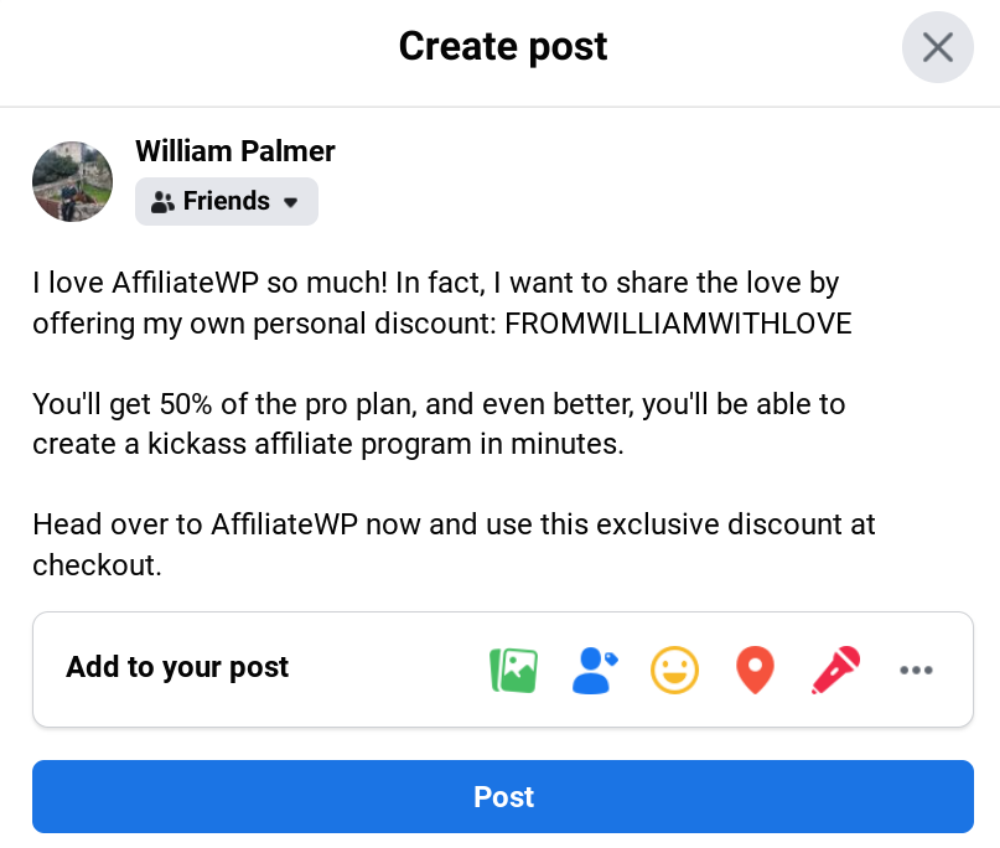Open more post options (three dots)

tap(916, 670)
